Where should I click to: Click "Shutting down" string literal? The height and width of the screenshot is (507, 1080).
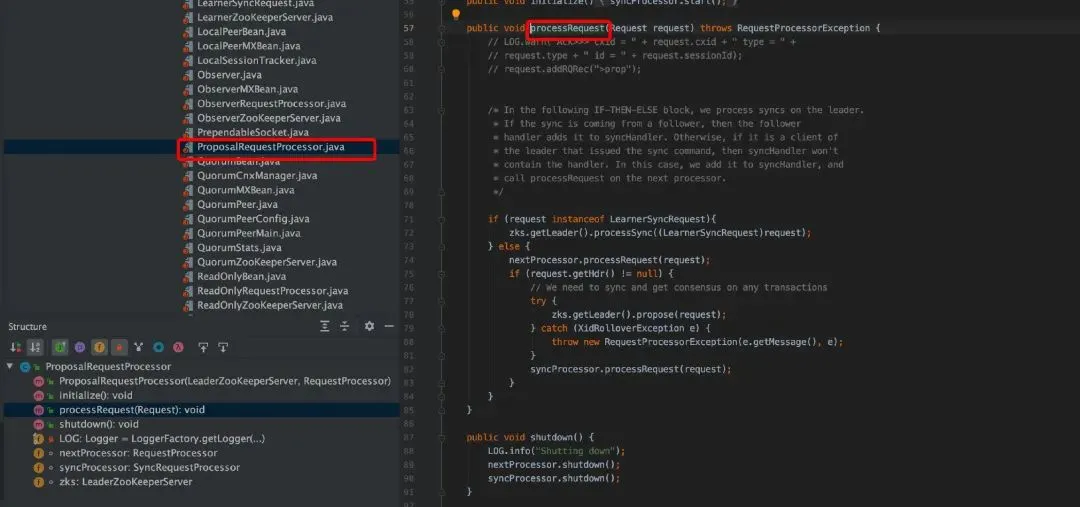coord(577,451)
